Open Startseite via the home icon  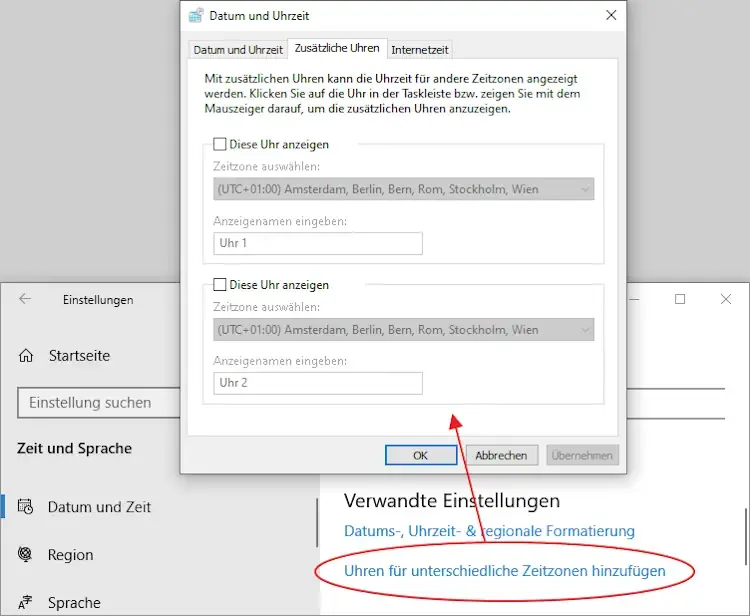tap(26, 356)
